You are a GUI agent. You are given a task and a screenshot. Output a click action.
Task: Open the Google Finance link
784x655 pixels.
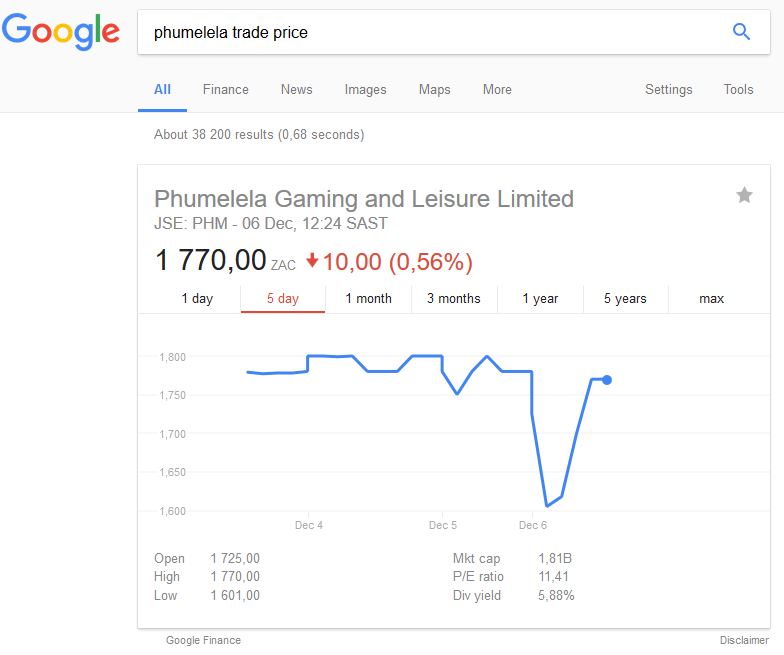203,640
